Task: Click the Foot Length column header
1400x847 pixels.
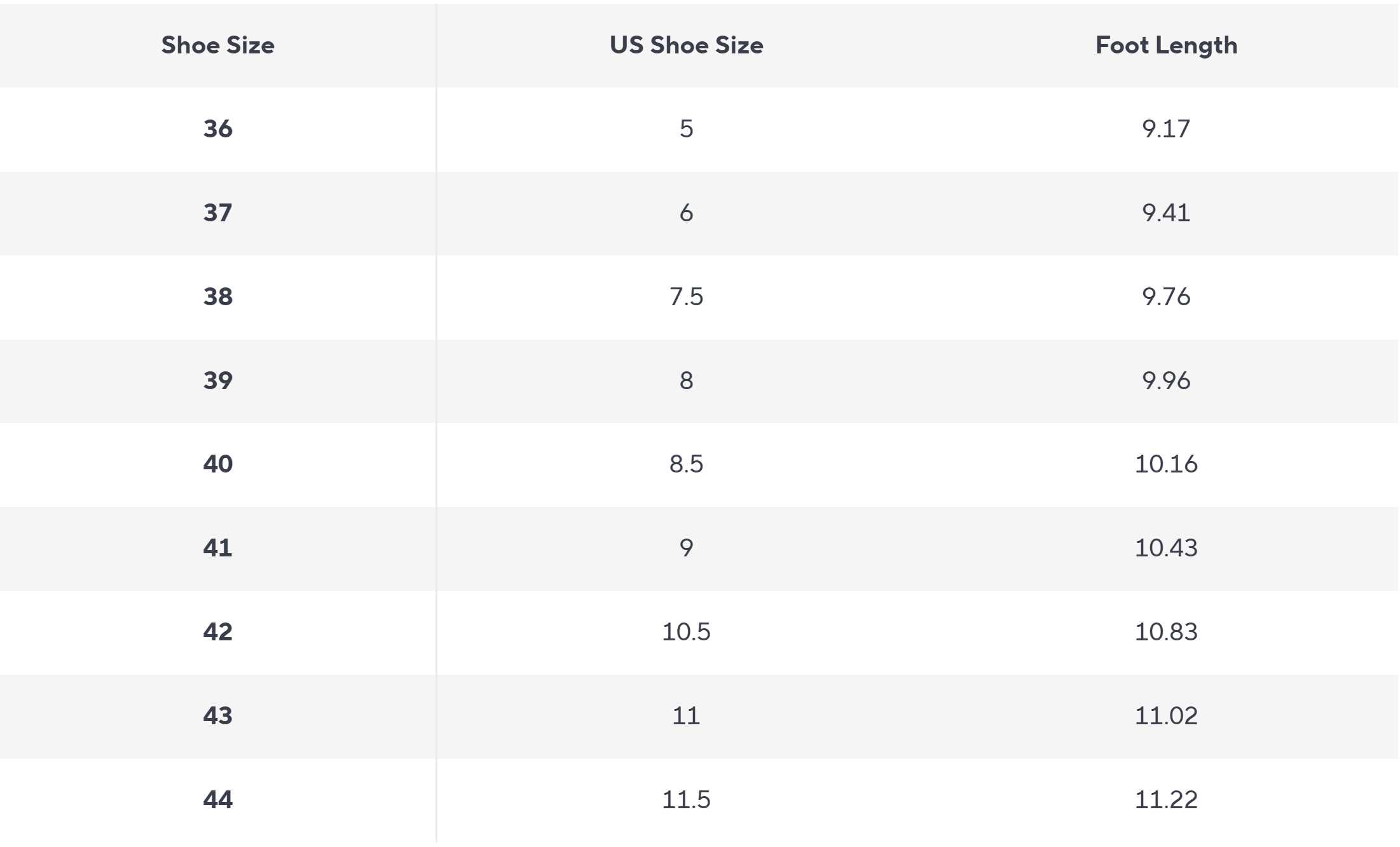Action: coord(1167,46)
